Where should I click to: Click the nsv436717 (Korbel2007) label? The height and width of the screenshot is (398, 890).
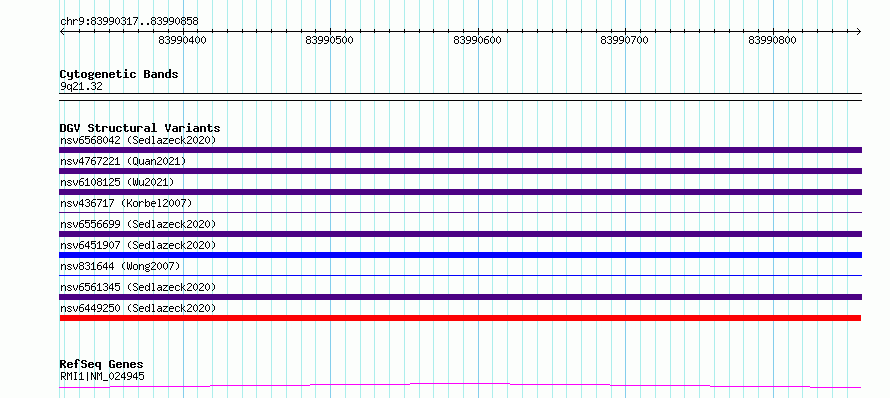click(126, 203)
